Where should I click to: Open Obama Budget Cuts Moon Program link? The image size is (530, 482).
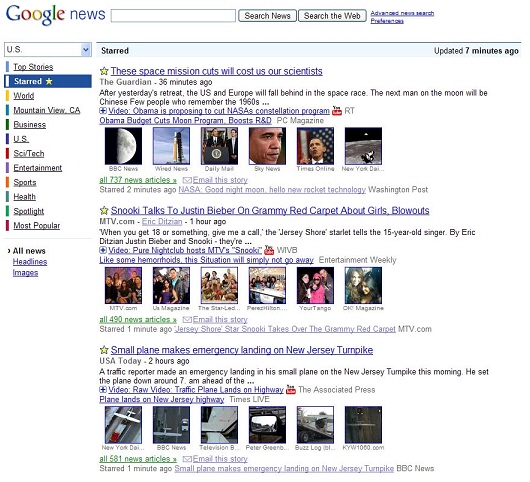click(185, 120)
